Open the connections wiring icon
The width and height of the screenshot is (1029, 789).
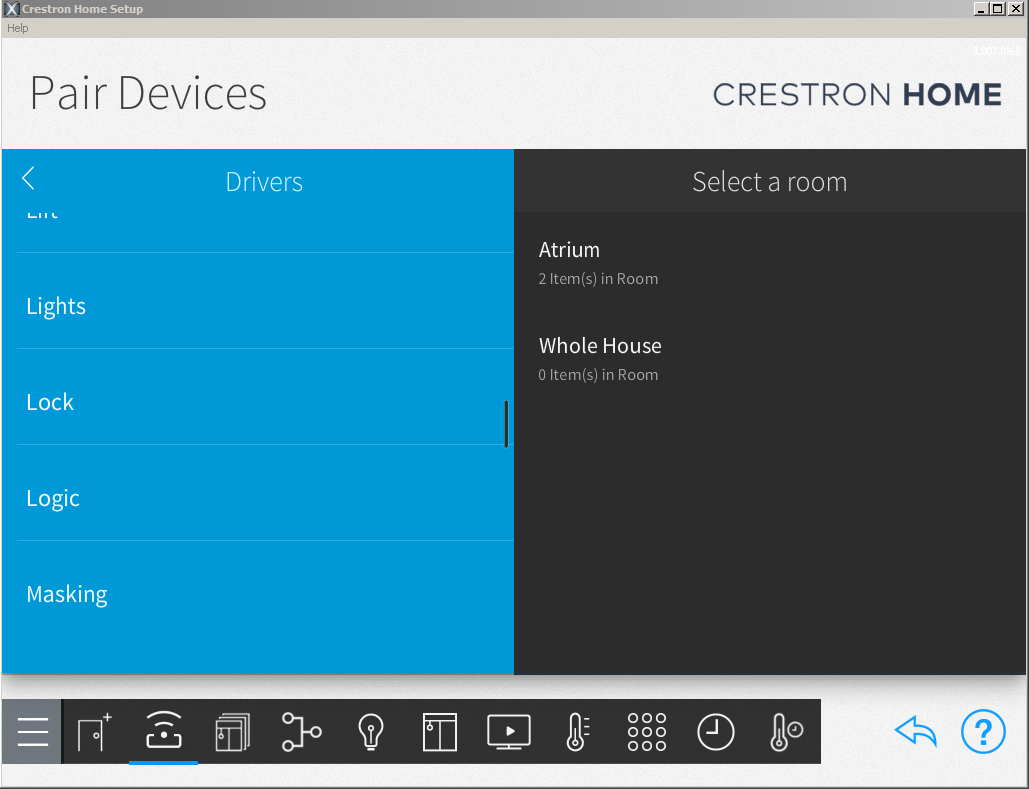pyautogui.click(x=301, y=731)
